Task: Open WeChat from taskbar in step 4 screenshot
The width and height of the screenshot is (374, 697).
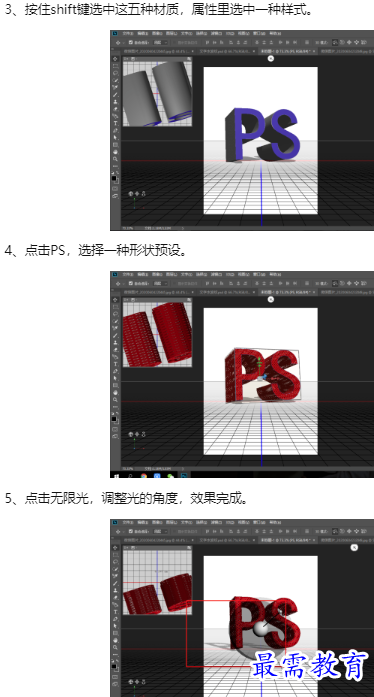Action: click(x=171, y=476)
